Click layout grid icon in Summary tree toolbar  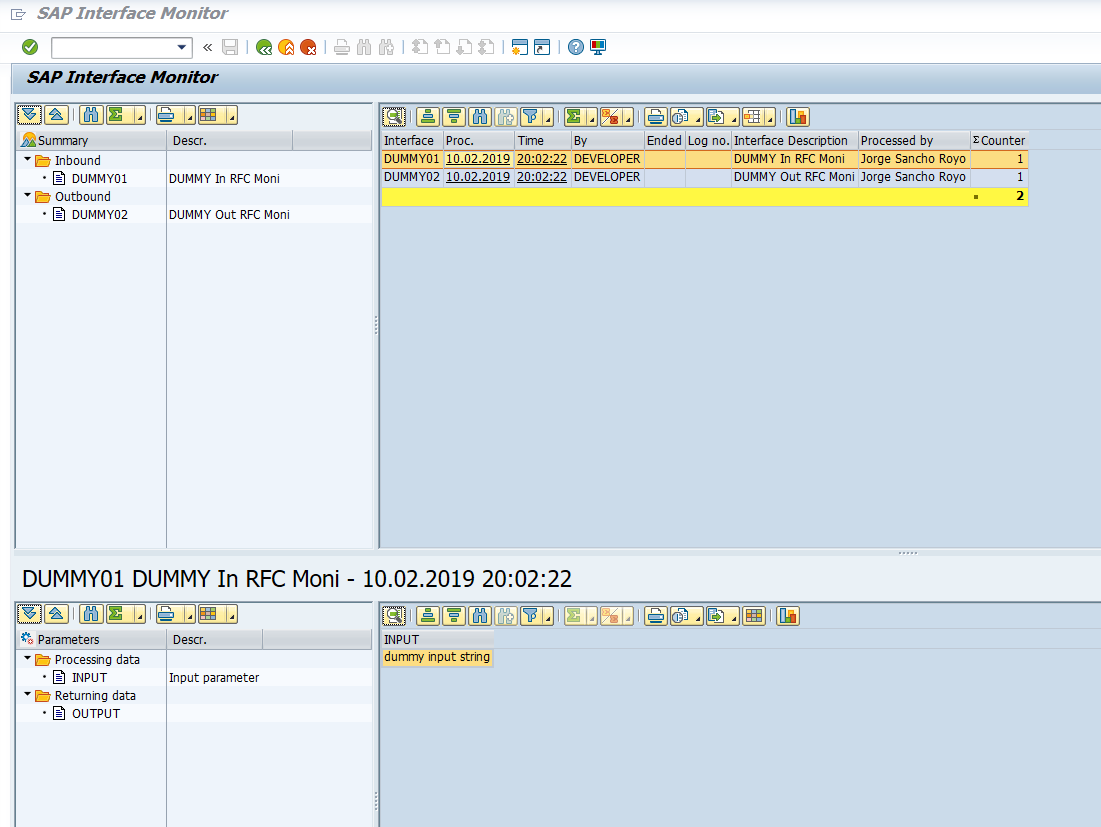208,114
